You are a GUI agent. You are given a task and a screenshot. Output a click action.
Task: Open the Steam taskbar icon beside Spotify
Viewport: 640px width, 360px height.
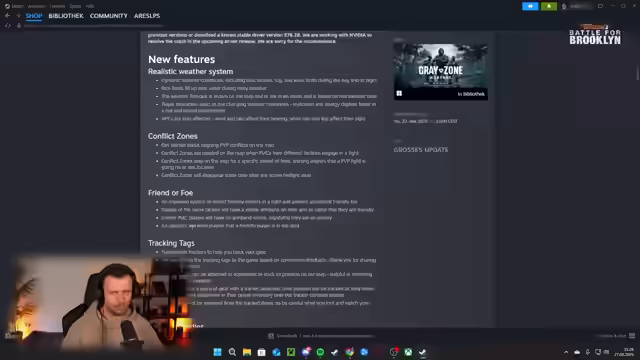[x=335, y=352]
